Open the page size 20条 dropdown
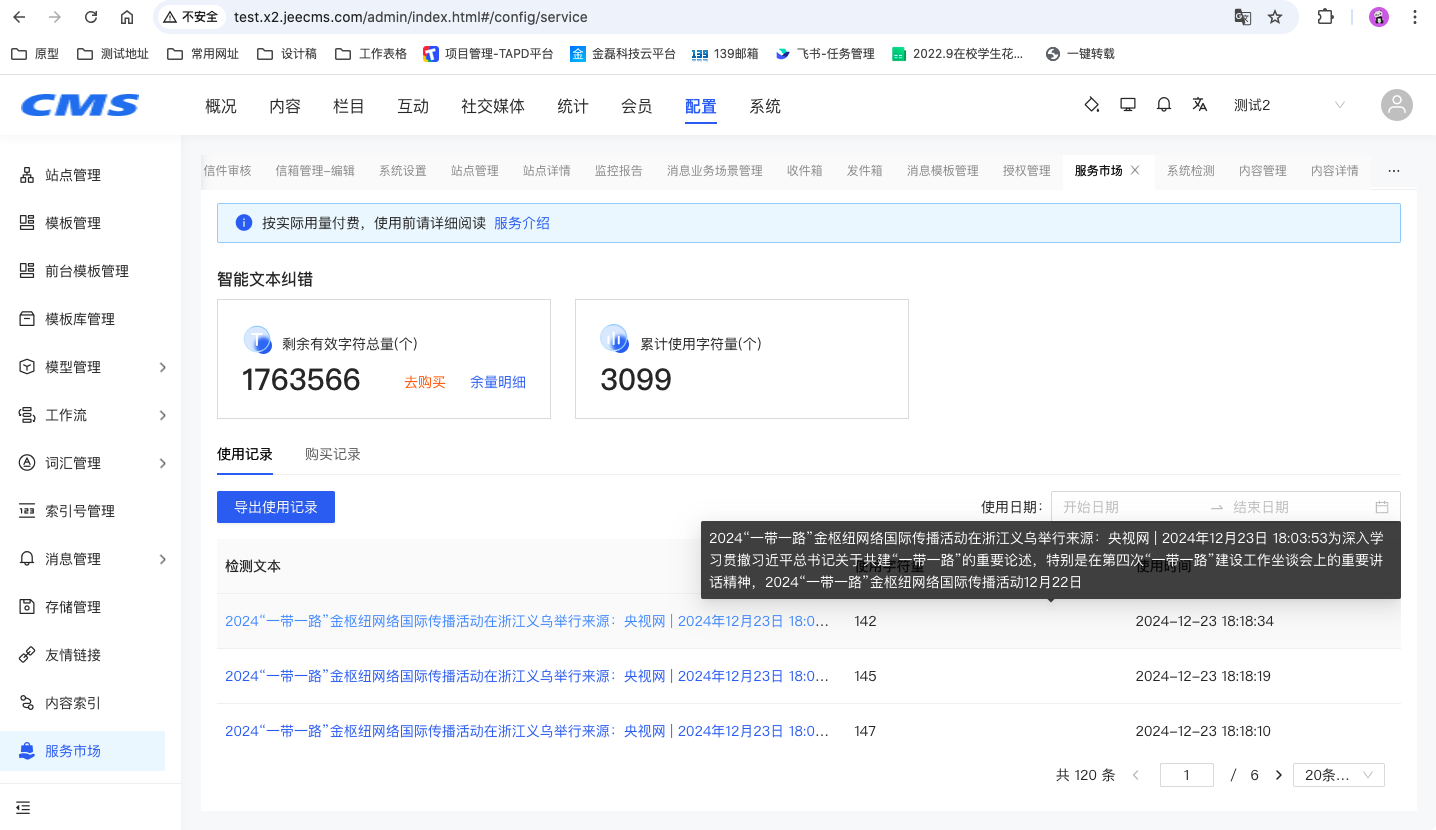This screenshot has width=1436, height=830. (x=1338, y=775)
